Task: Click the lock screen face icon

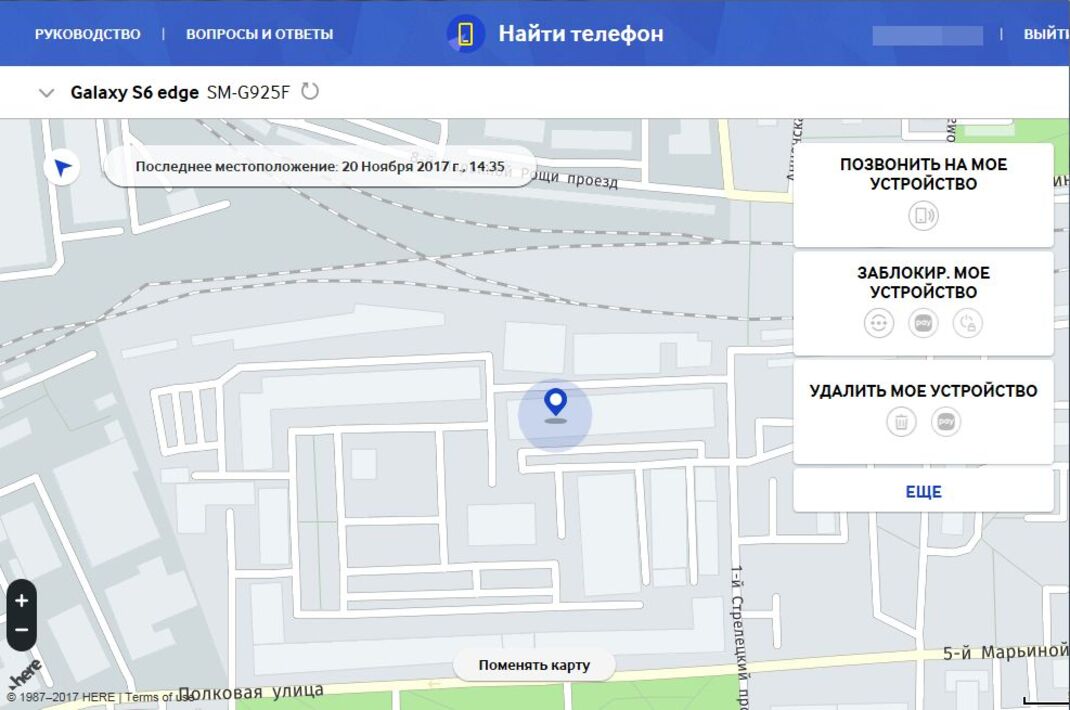Action: (x=879, y=323)
